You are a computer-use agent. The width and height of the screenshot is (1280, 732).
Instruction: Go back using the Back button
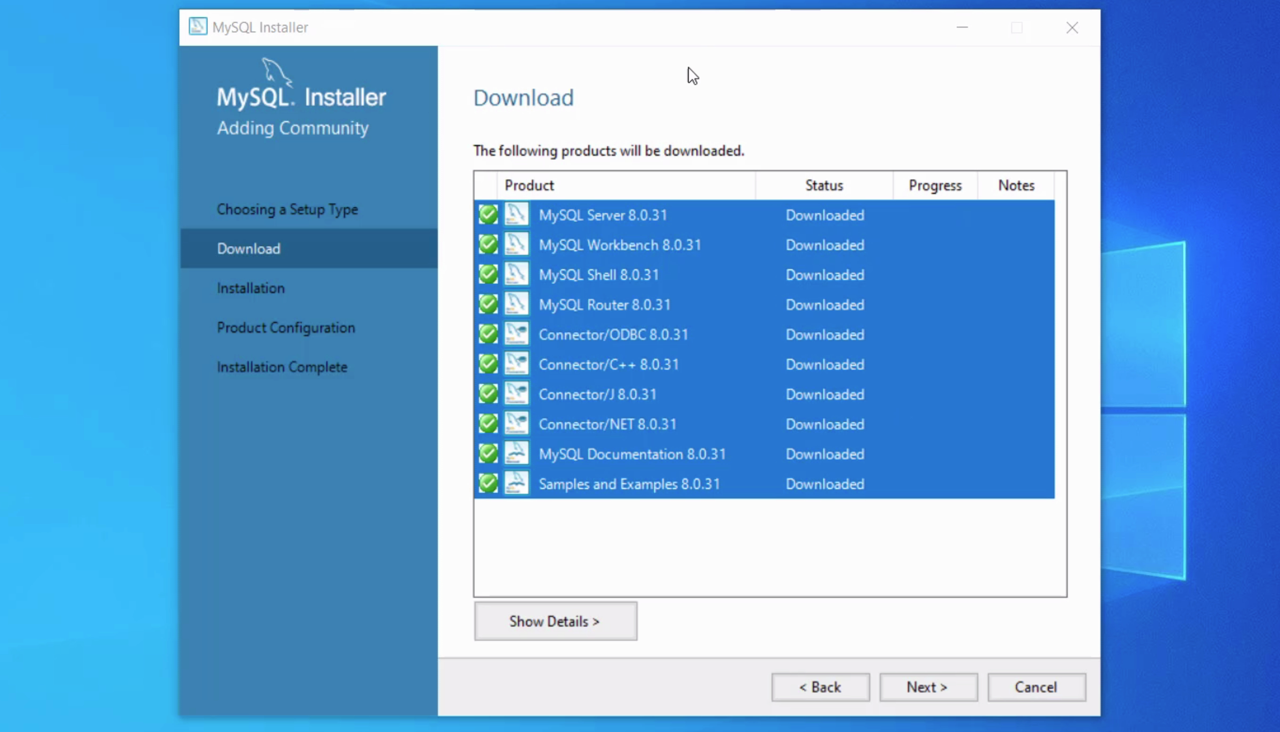click(x=820, y=687)
